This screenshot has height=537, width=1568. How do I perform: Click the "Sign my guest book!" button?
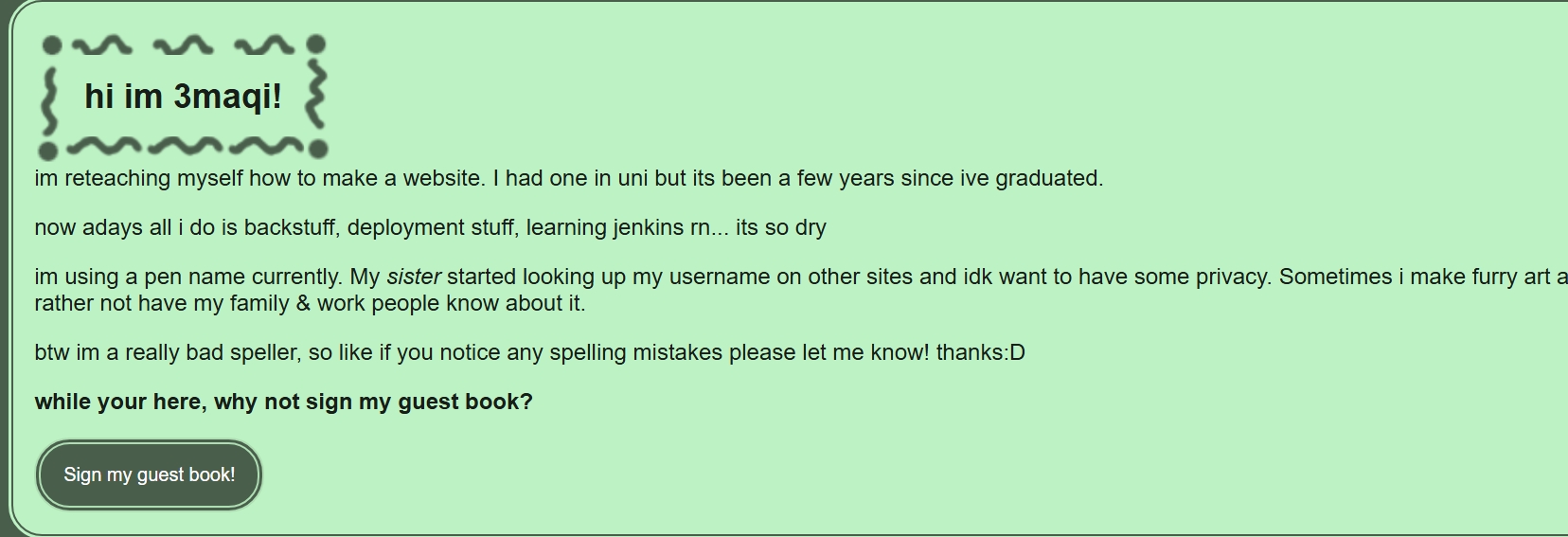[149, 474]
